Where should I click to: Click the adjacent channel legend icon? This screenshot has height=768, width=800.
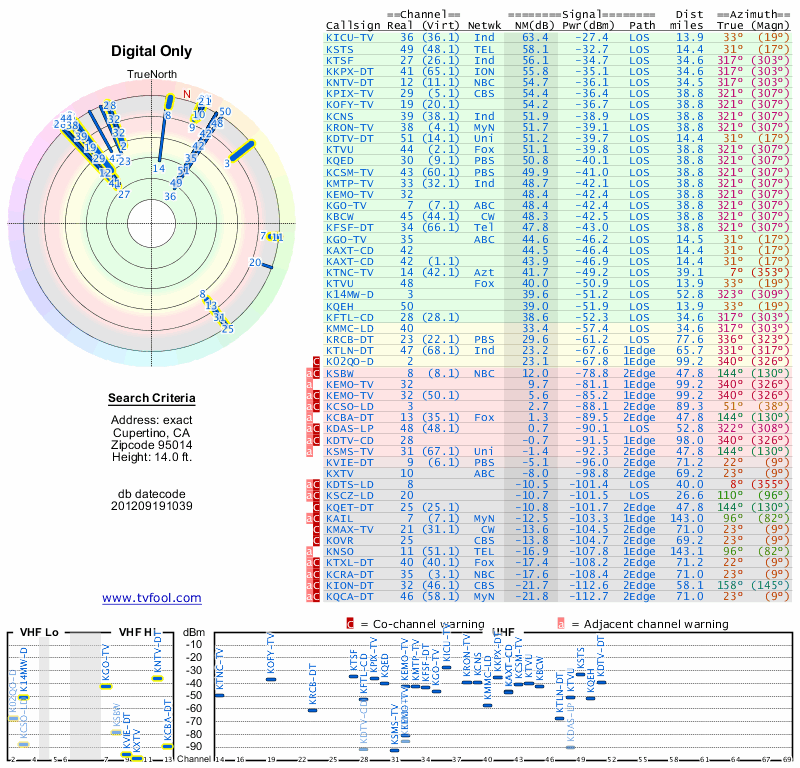point(561,624)
